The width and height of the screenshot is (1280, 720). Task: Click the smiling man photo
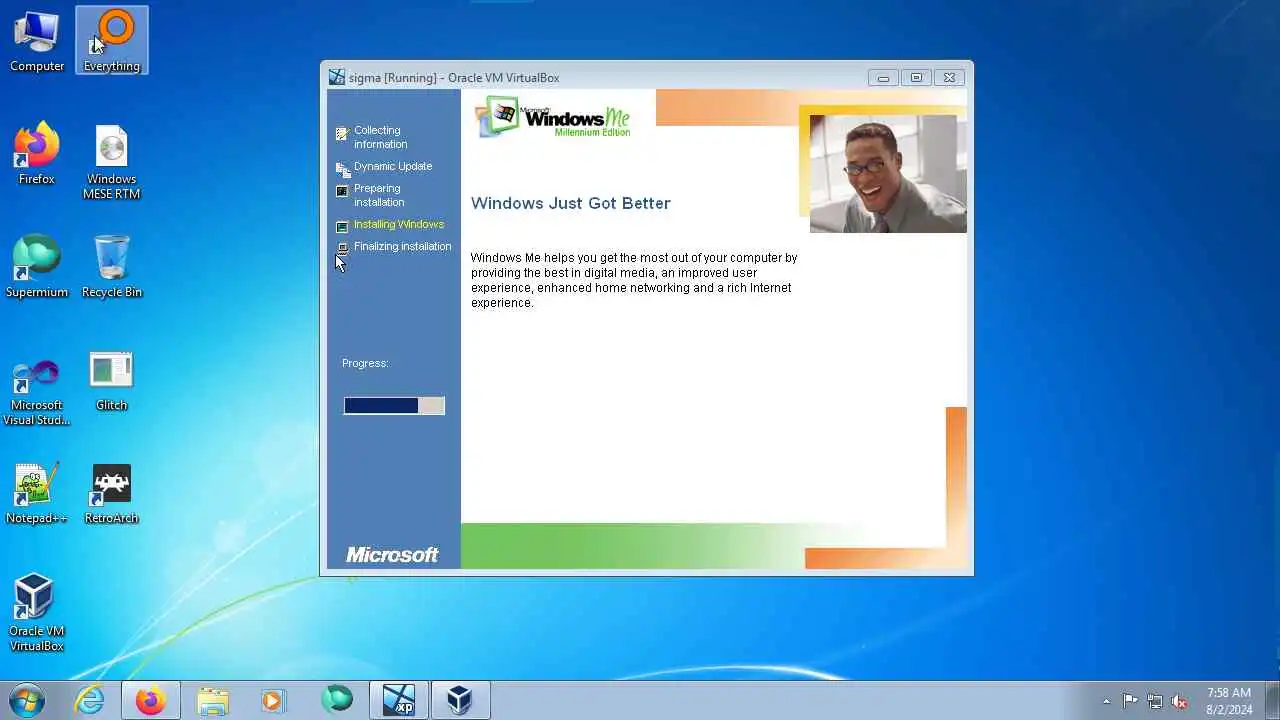[x=888, y=173]
